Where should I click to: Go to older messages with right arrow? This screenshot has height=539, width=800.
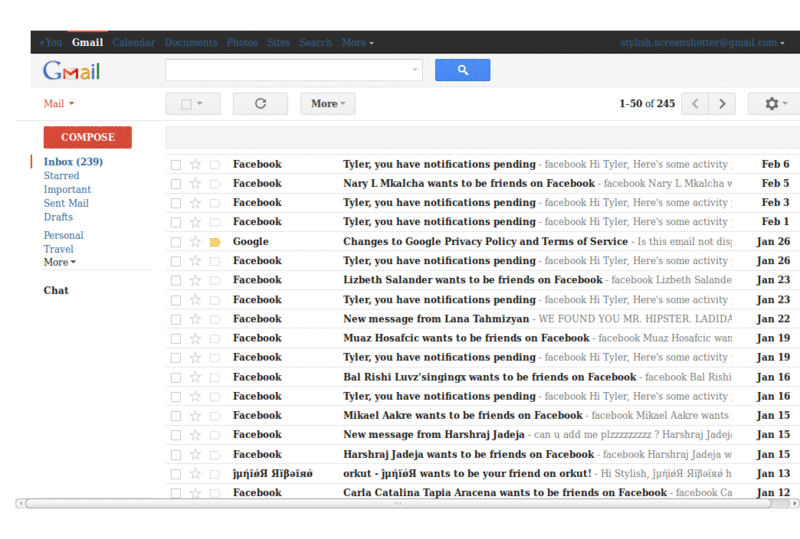coord(721,104)
